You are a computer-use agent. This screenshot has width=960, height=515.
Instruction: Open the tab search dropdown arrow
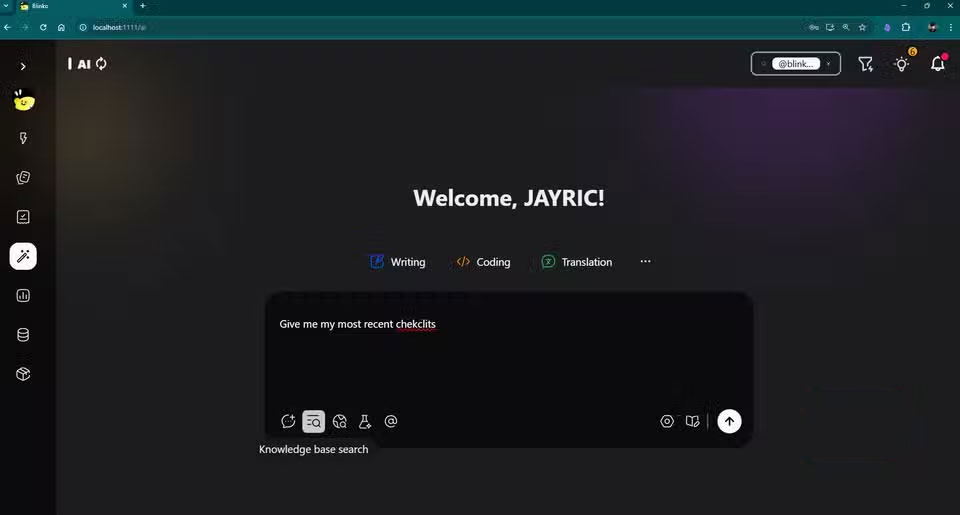[x=6, y=6]
